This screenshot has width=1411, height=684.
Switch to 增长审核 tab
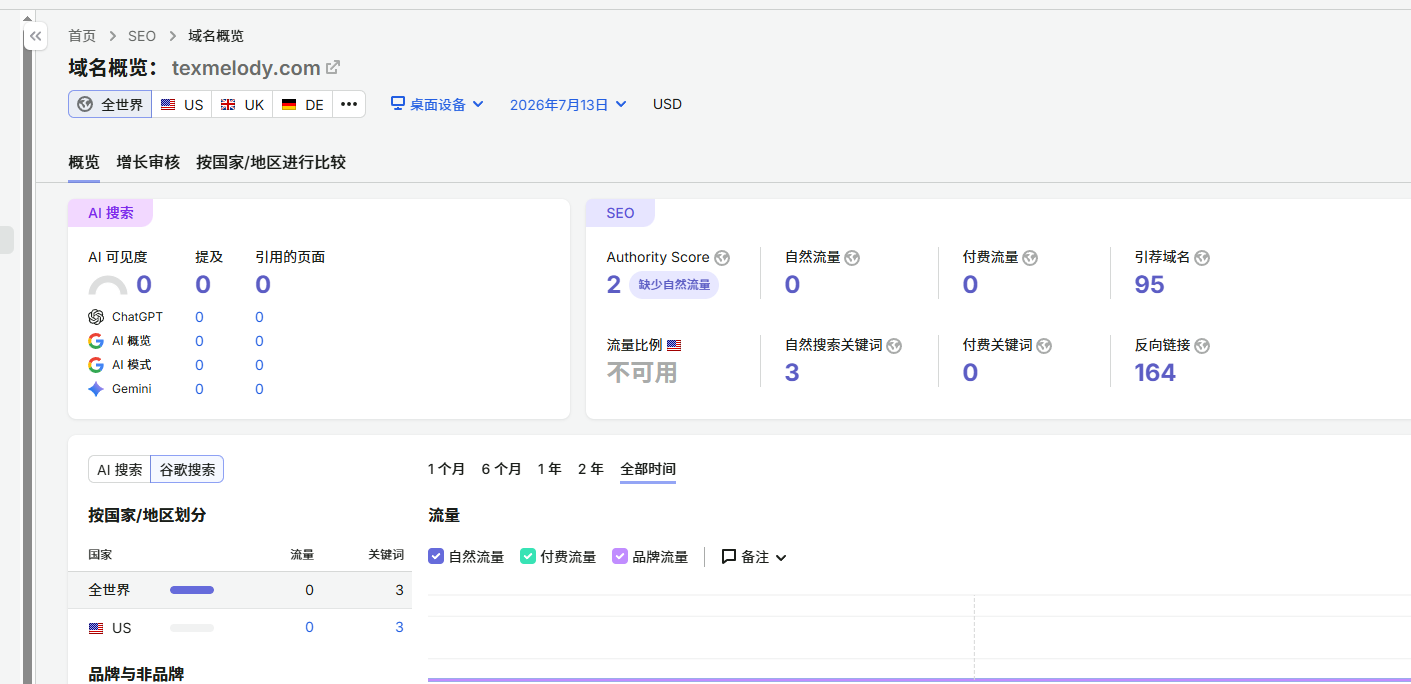click(x=148, y=162)
